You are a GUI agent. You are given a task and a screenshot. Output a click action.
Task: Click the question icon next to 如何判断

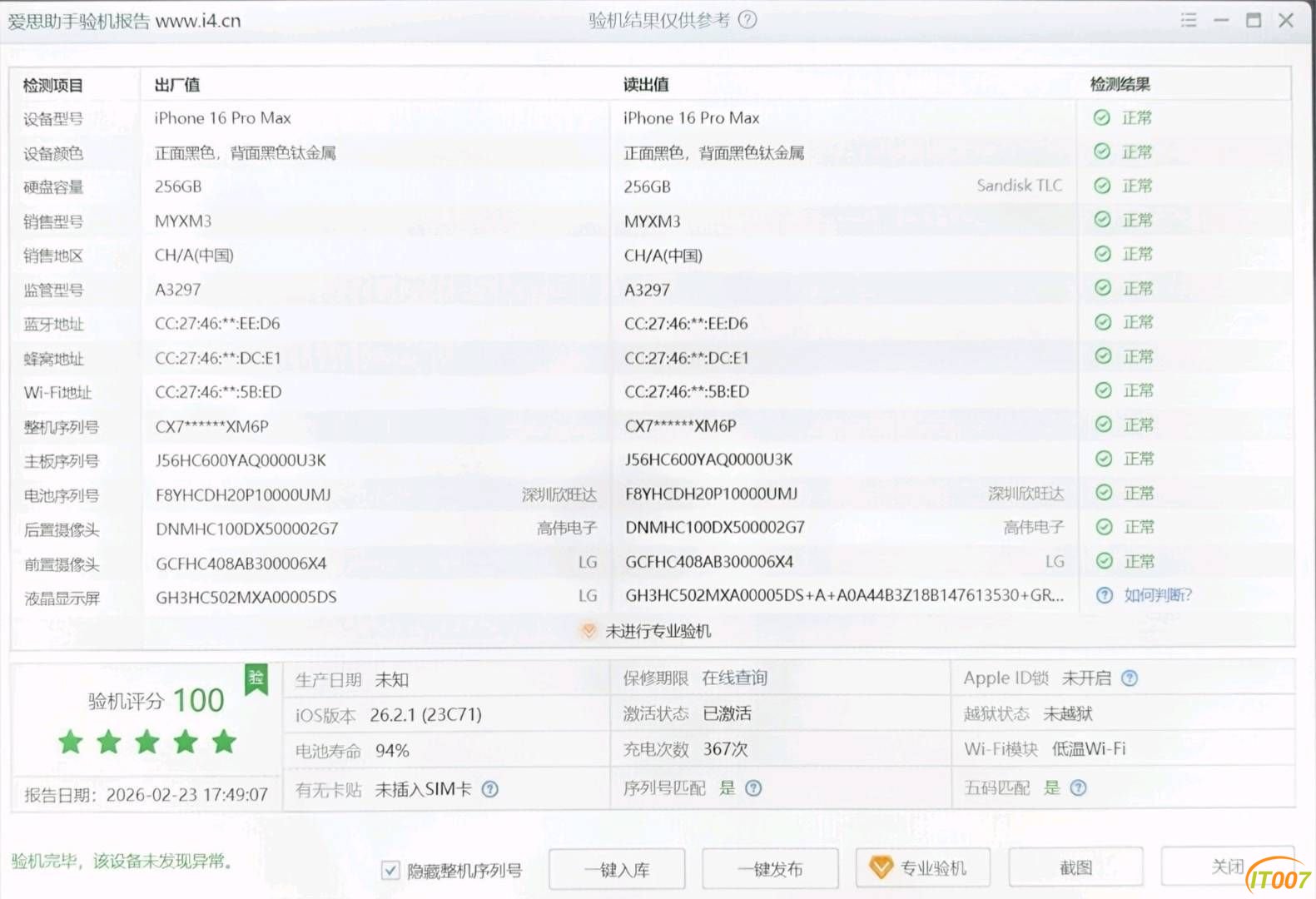click(x=1104, y=595)
